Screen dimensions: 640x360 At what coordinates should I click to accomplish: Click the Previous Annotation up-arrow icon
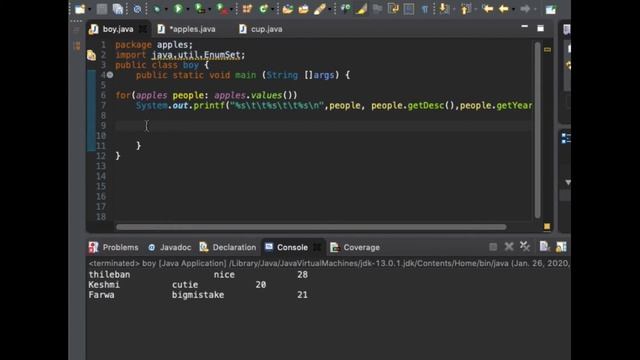[465, 9]
